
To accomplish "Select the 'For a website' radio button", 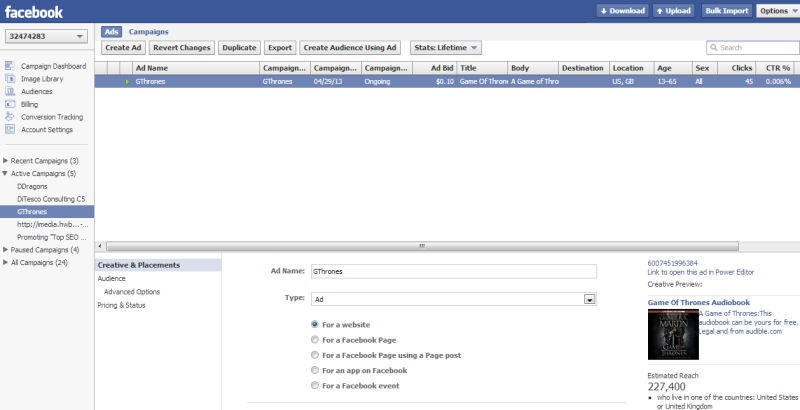I will [315, 324].
